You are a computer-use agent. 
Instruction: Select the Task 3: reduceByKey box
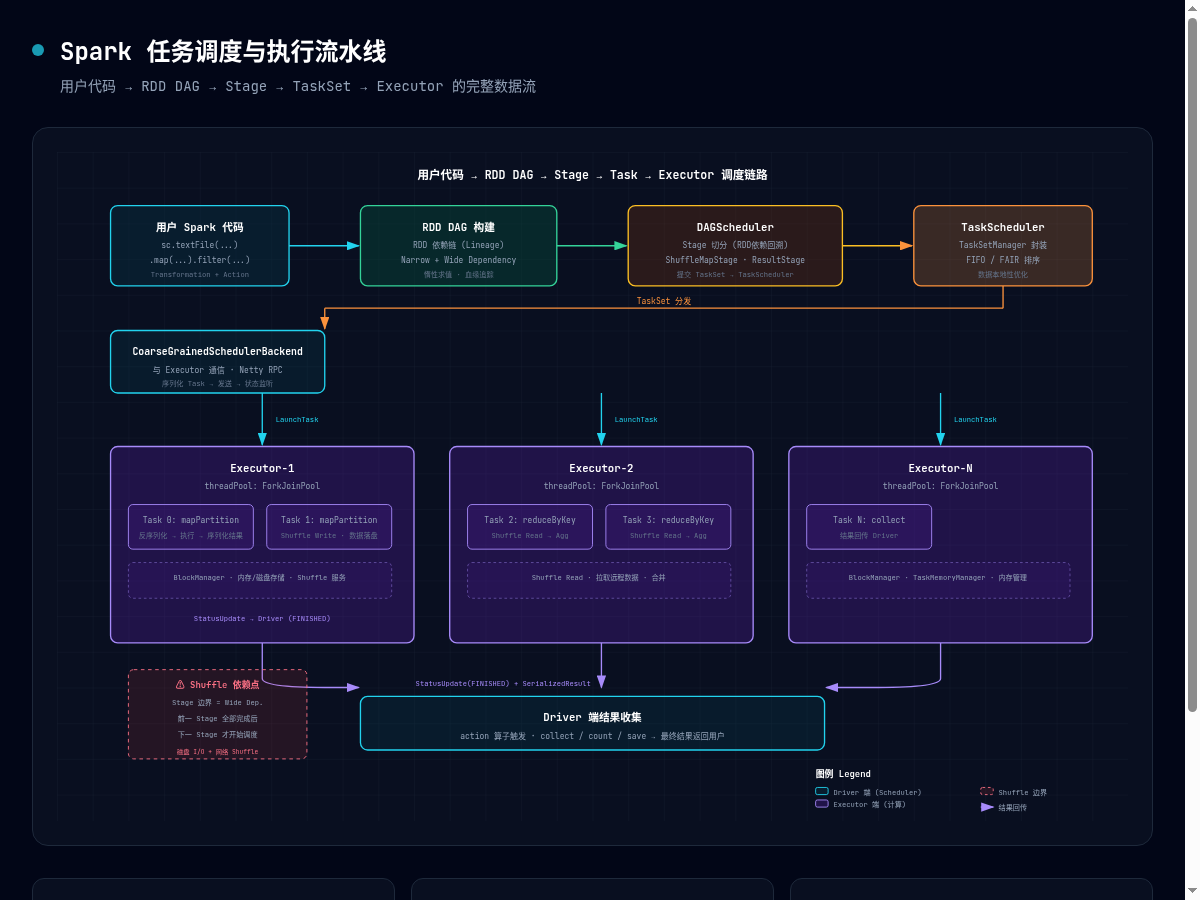click(x=668, y=527)
